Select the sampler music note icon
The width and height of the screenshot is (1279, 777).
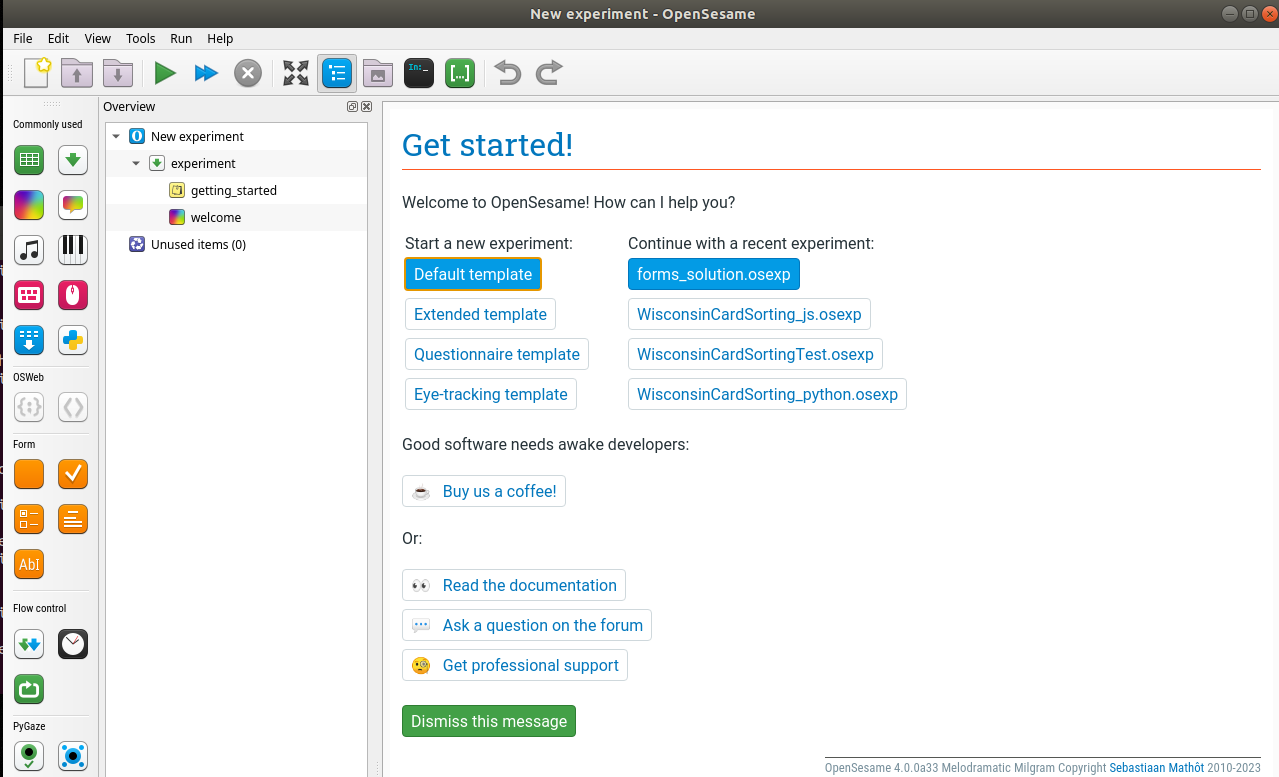(29, 249)
